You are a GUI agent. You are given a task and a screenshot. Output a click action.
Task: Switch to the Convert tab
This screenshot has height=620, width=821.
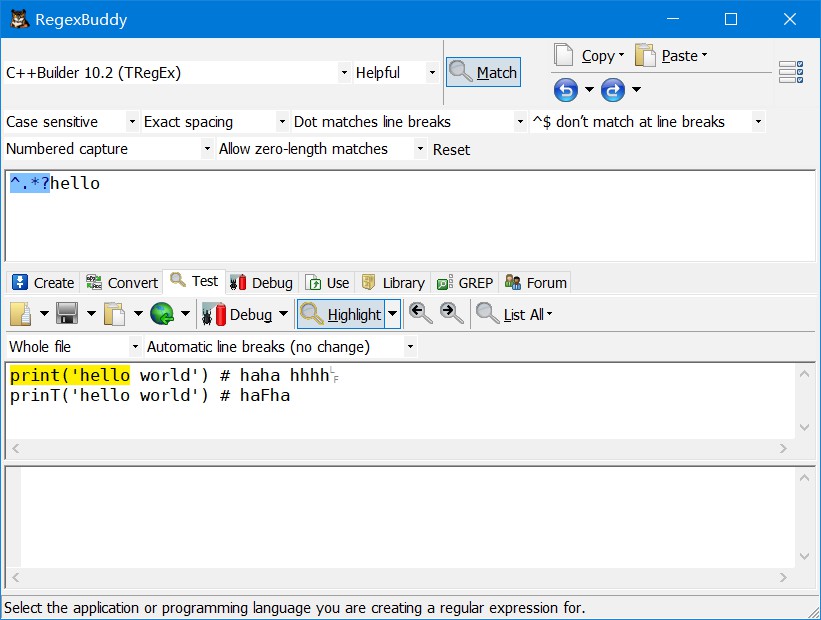tap(122, 283)
